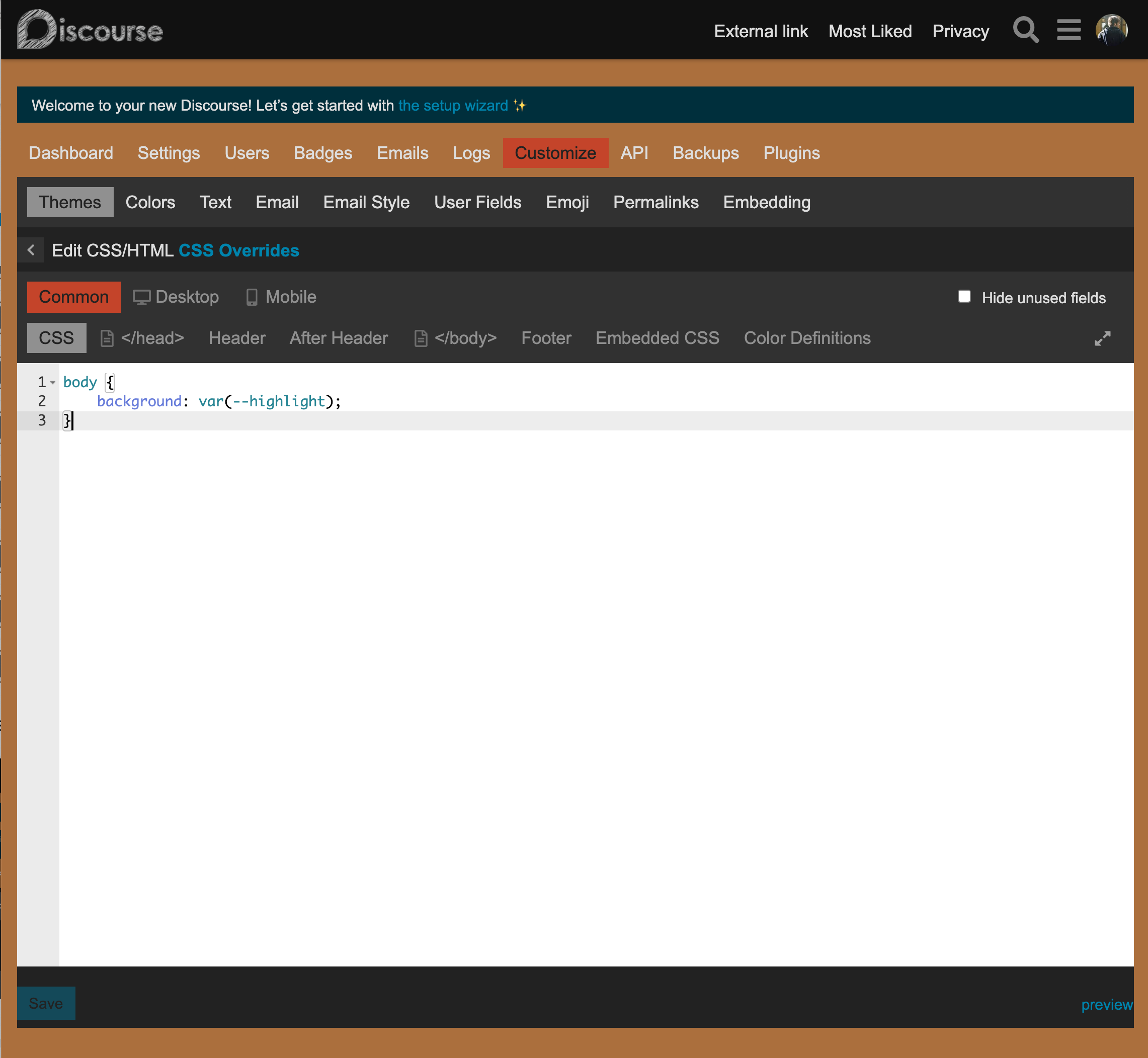
Task: Click the Discourse logo
Action: pyautogui.click(x=91, y=30)
